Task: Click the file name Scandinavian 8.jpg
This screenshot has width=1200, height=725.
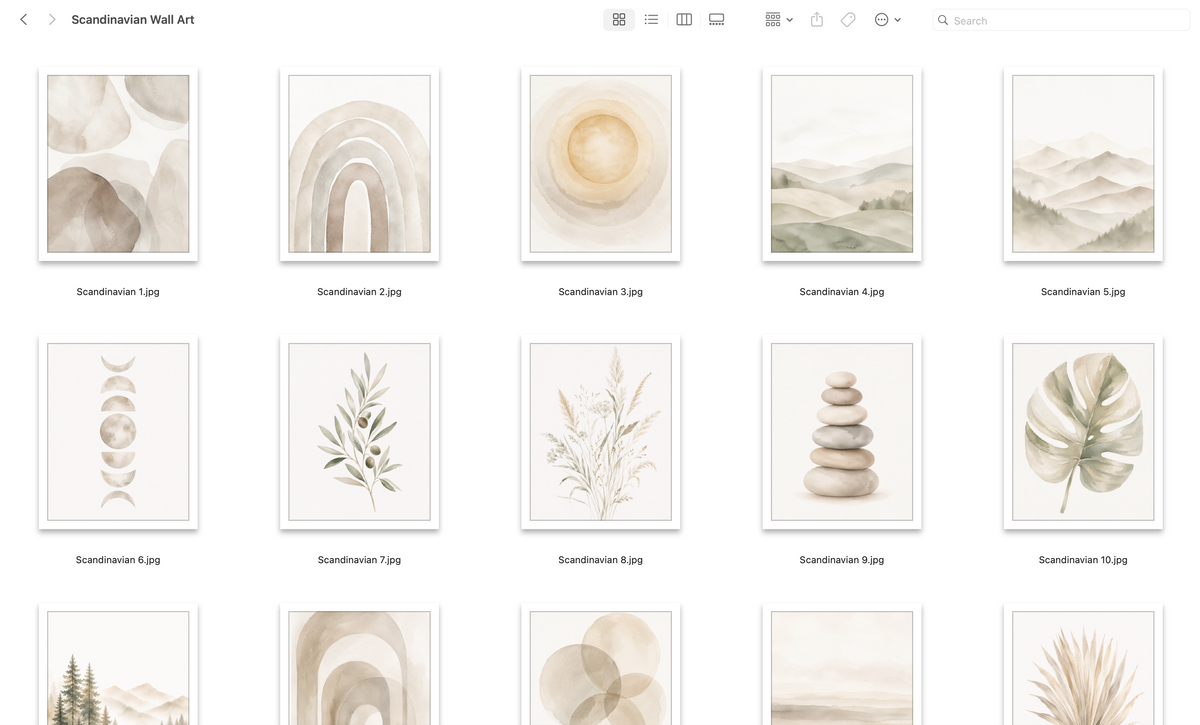Action: tap(600, 560)
